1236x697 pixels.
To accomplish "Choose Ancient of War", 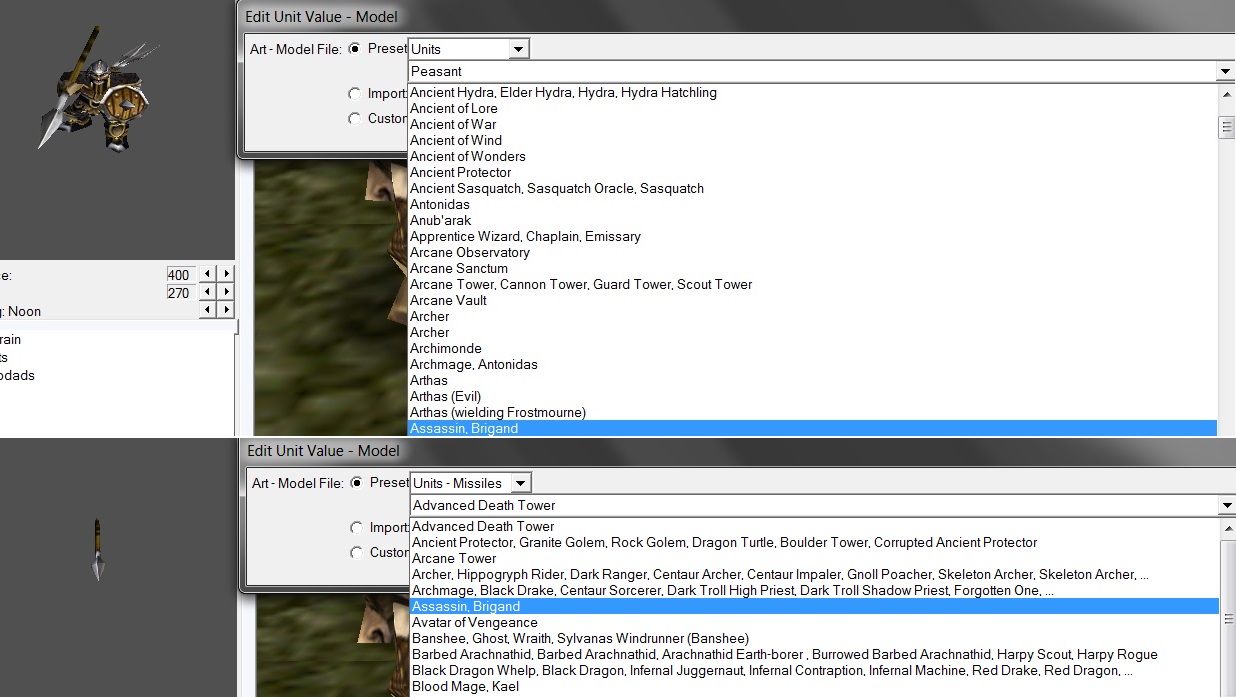I will pos(812,124).
